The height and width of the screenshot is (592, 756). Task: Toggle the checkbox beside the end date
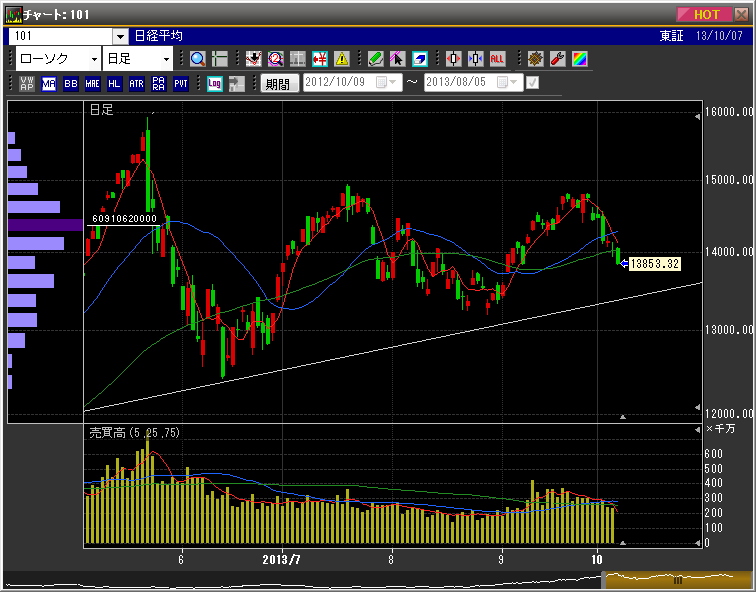532,83
